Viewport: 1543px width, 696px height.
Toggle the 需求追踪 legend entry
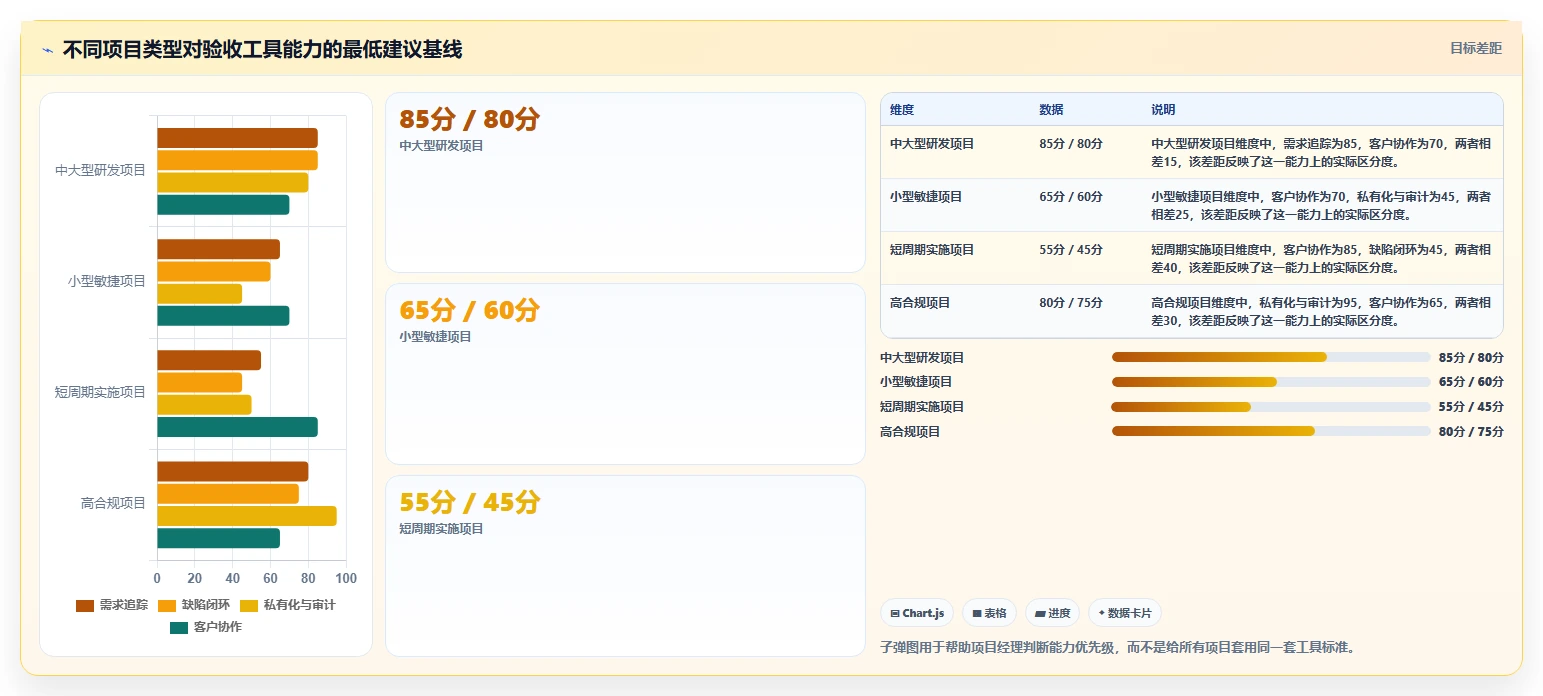tap(112, 605)
